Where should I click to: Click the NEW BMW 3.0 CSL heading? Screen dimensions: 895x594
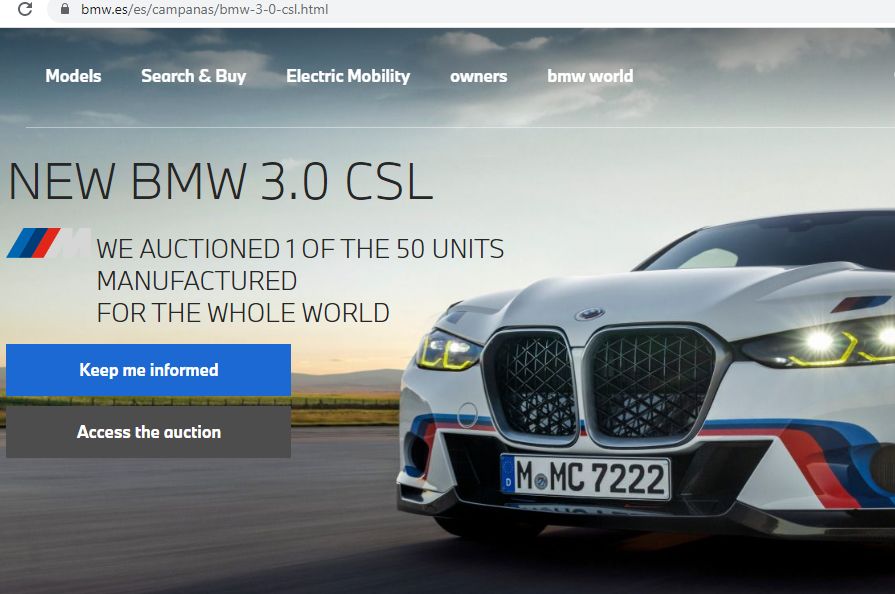[x=220, y=181]
